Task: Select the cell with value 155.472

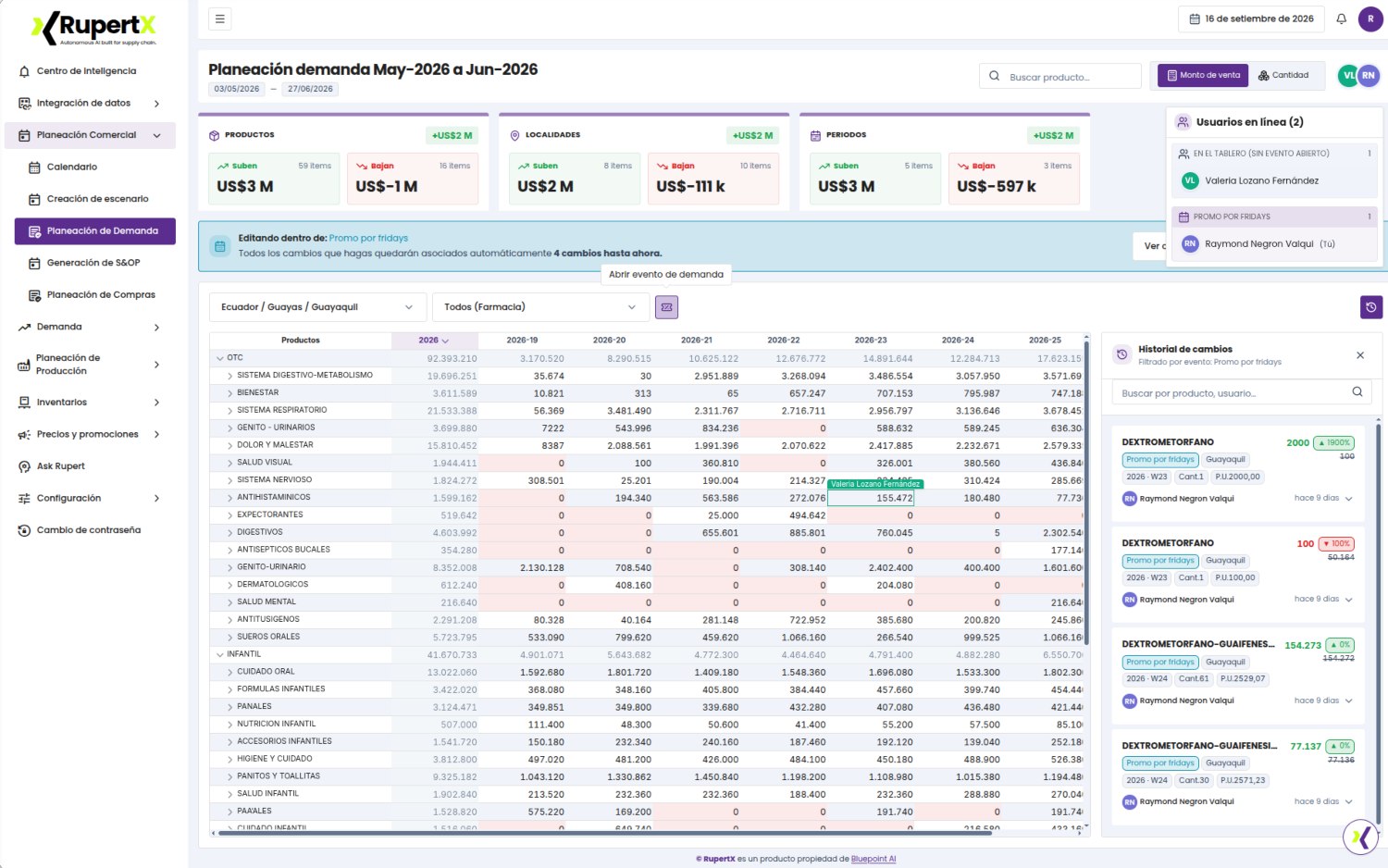Action: (x=871, y=498)
